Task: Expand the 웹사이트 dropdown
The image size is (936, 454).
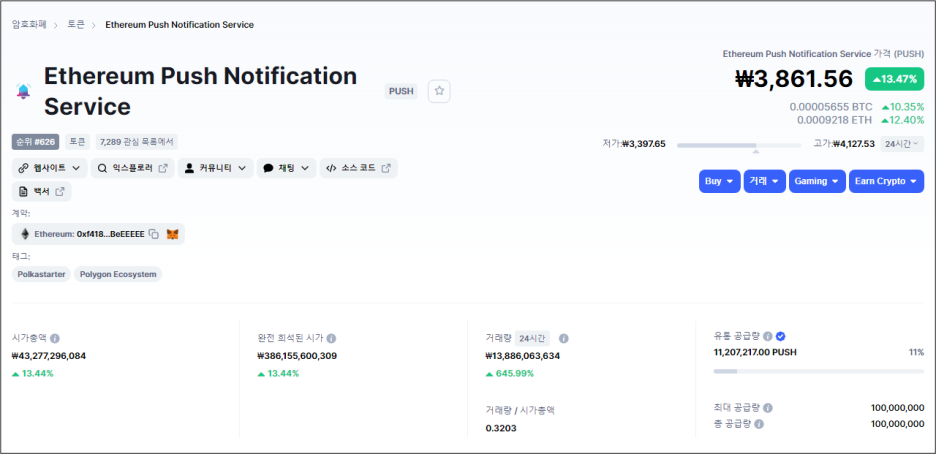Action: (x=50, y=168)
